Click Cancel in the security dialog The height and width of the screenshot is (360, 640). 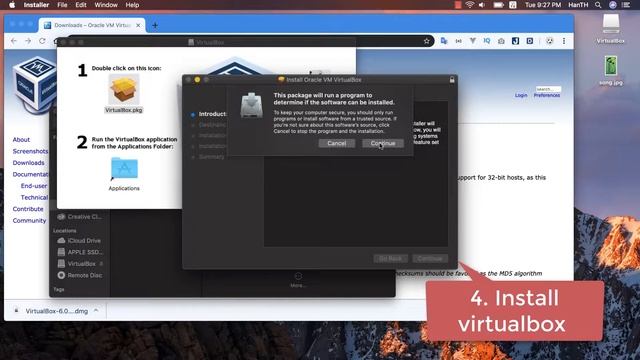(x=337, y=143)
